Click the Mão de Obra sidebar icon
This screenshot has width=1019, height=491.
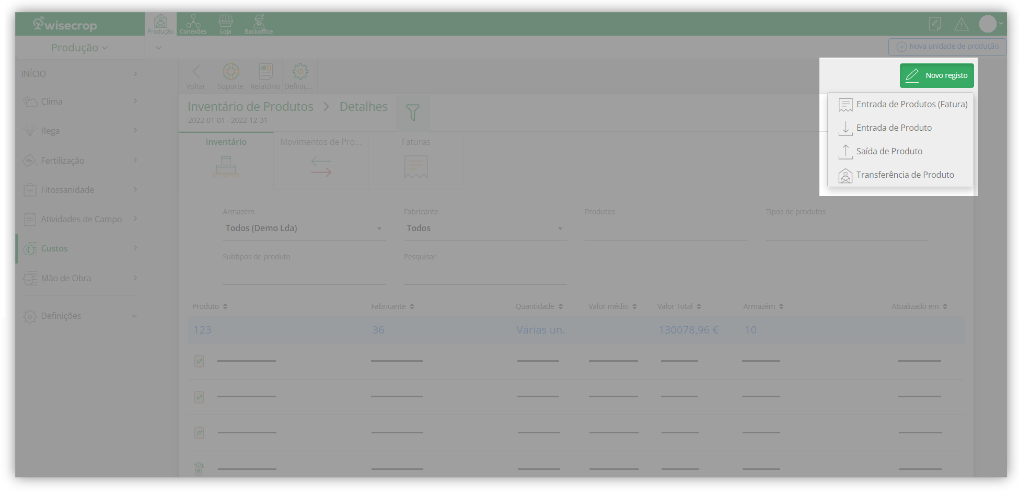click(x=30, y=278)
